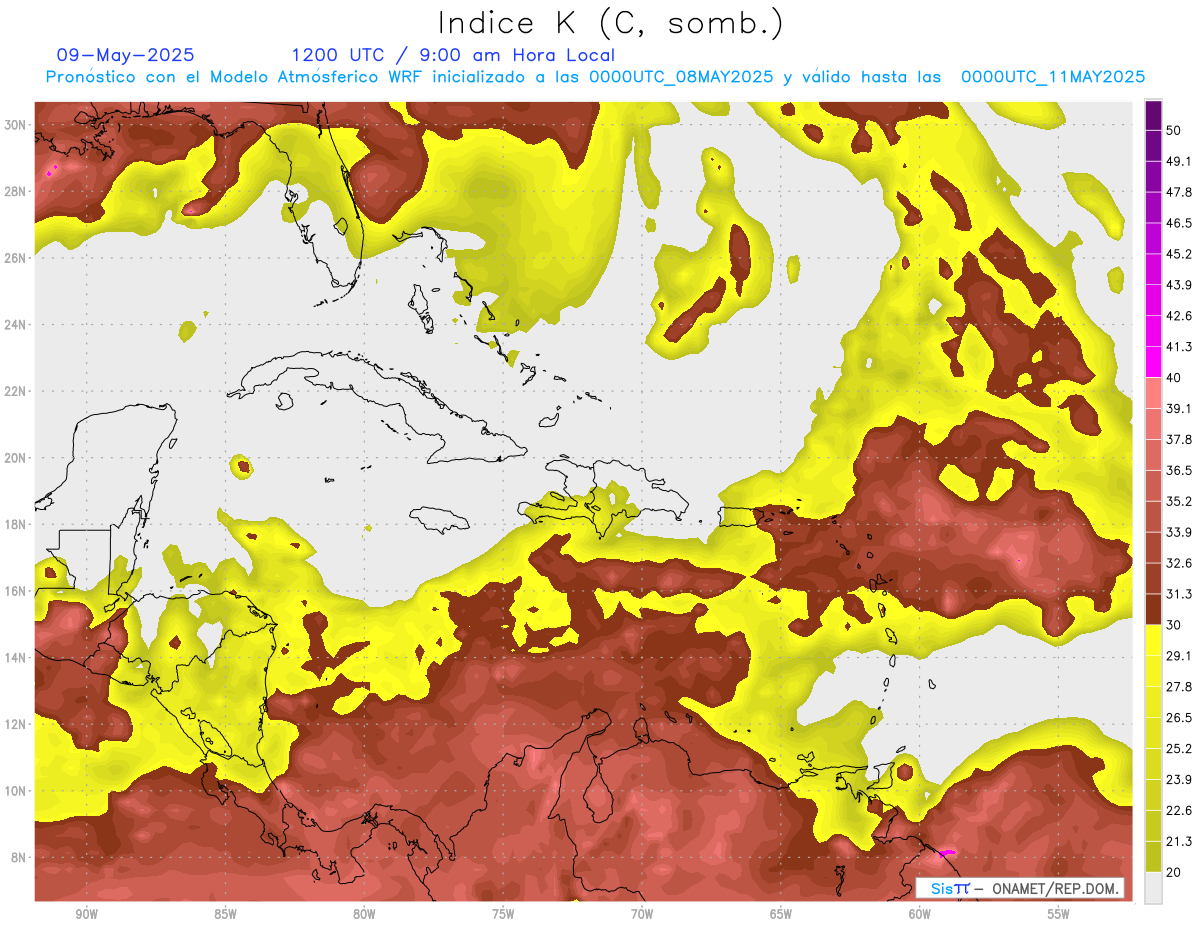Click the color bar value 41.3
The width and height of the screenshot is (1200, 927).
point(1180,347)
